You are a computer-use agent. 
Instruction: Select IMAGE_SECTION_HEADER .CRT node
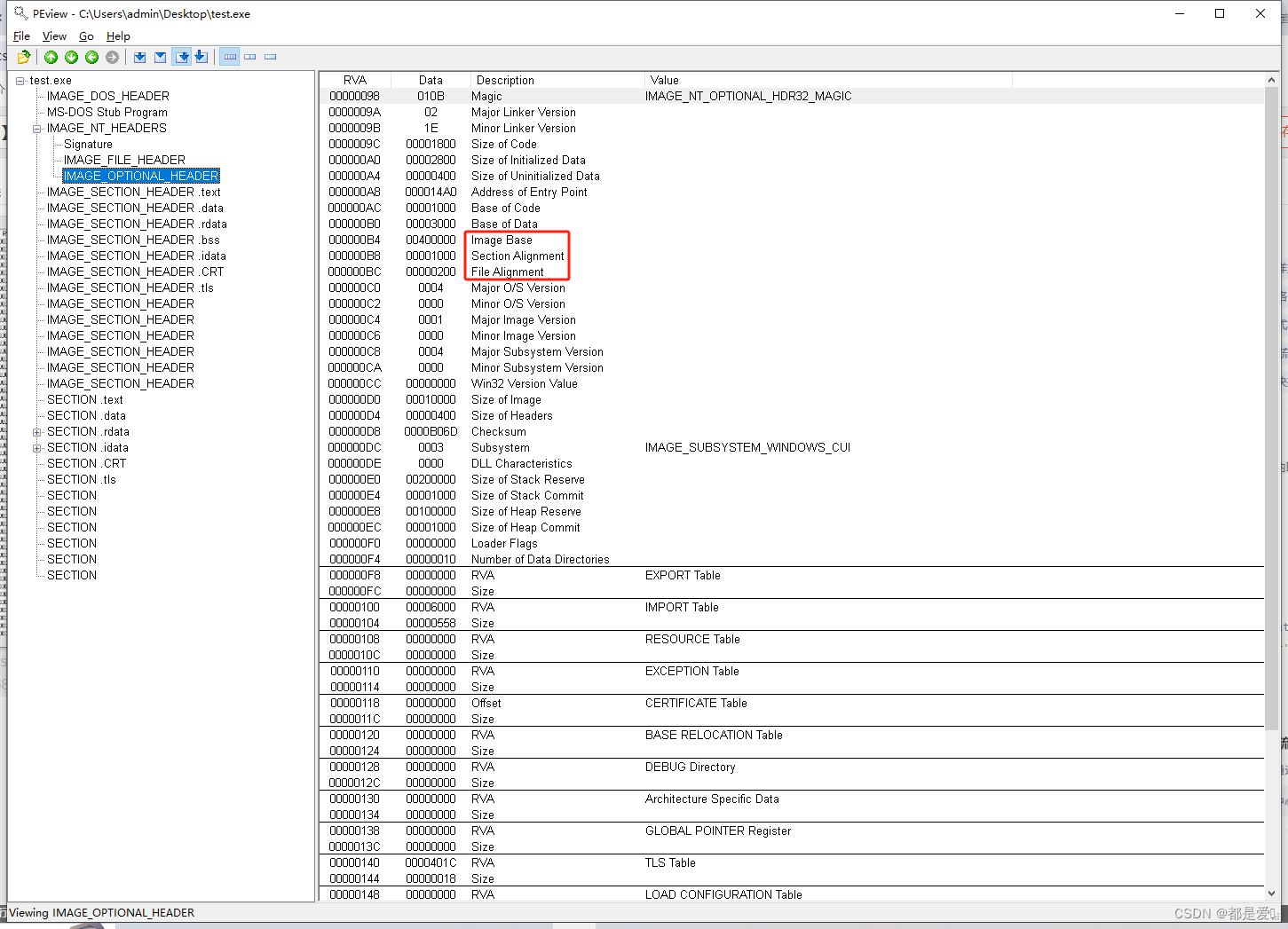coord(135,272)
